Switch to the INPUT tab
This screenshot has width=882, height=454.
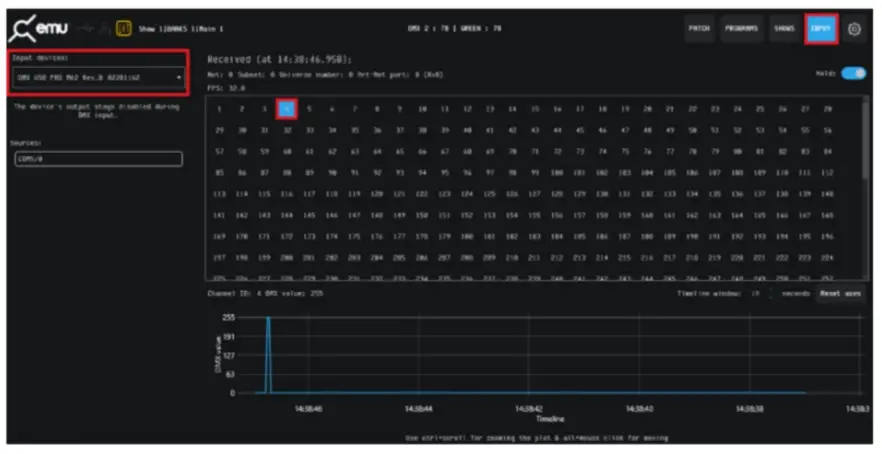[x=821, y=29]
